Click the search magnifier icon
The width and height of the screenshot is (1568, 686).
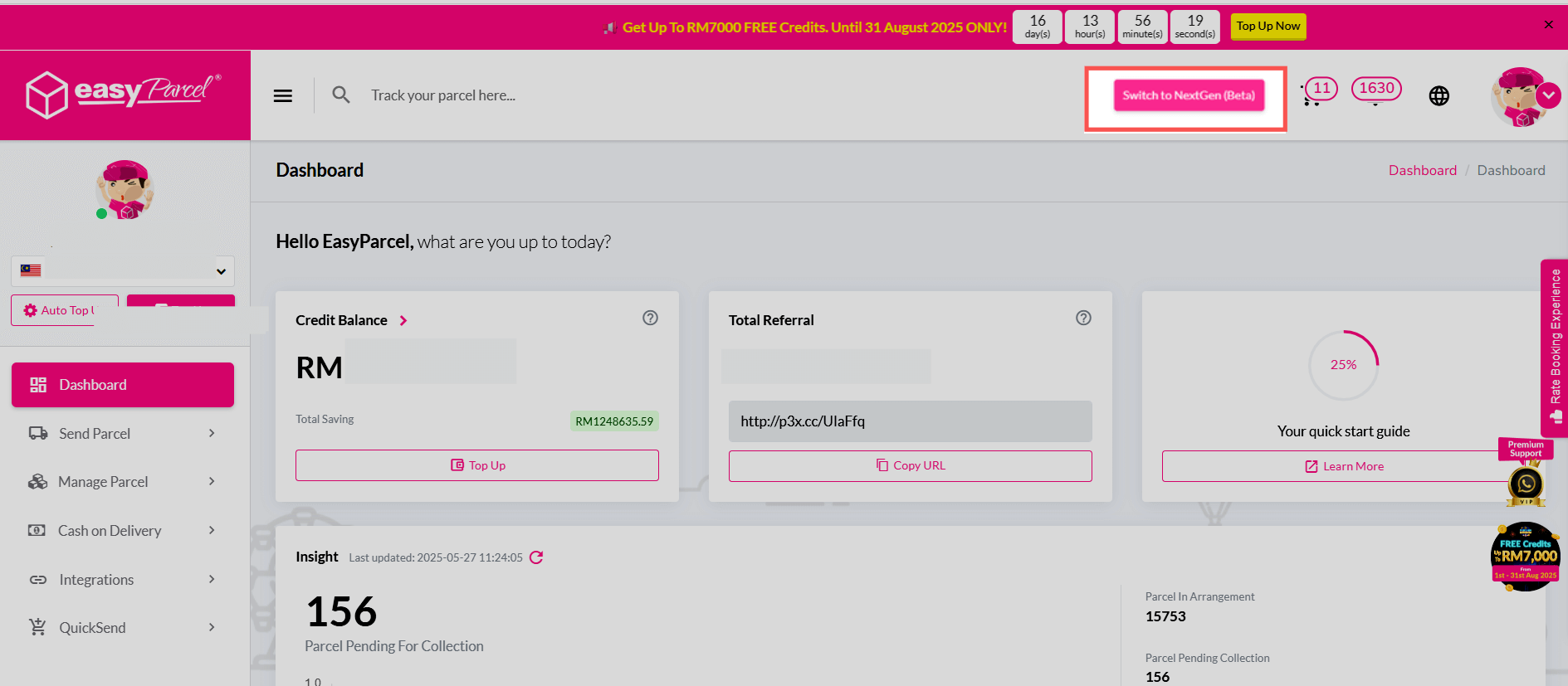point(341,95)
